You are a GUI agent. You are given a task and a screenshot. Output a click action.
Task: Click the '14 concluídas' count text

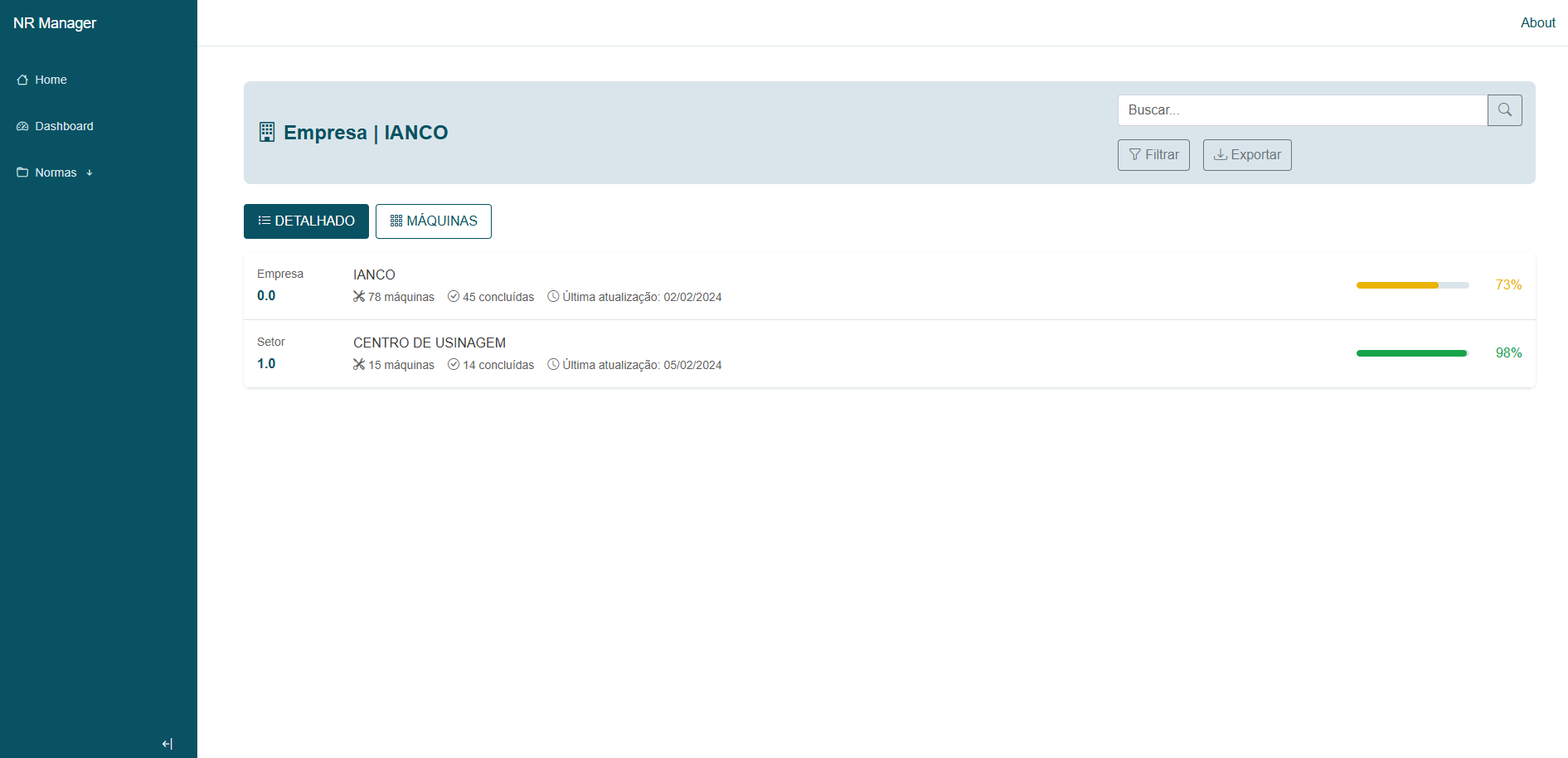pos(498,365)
